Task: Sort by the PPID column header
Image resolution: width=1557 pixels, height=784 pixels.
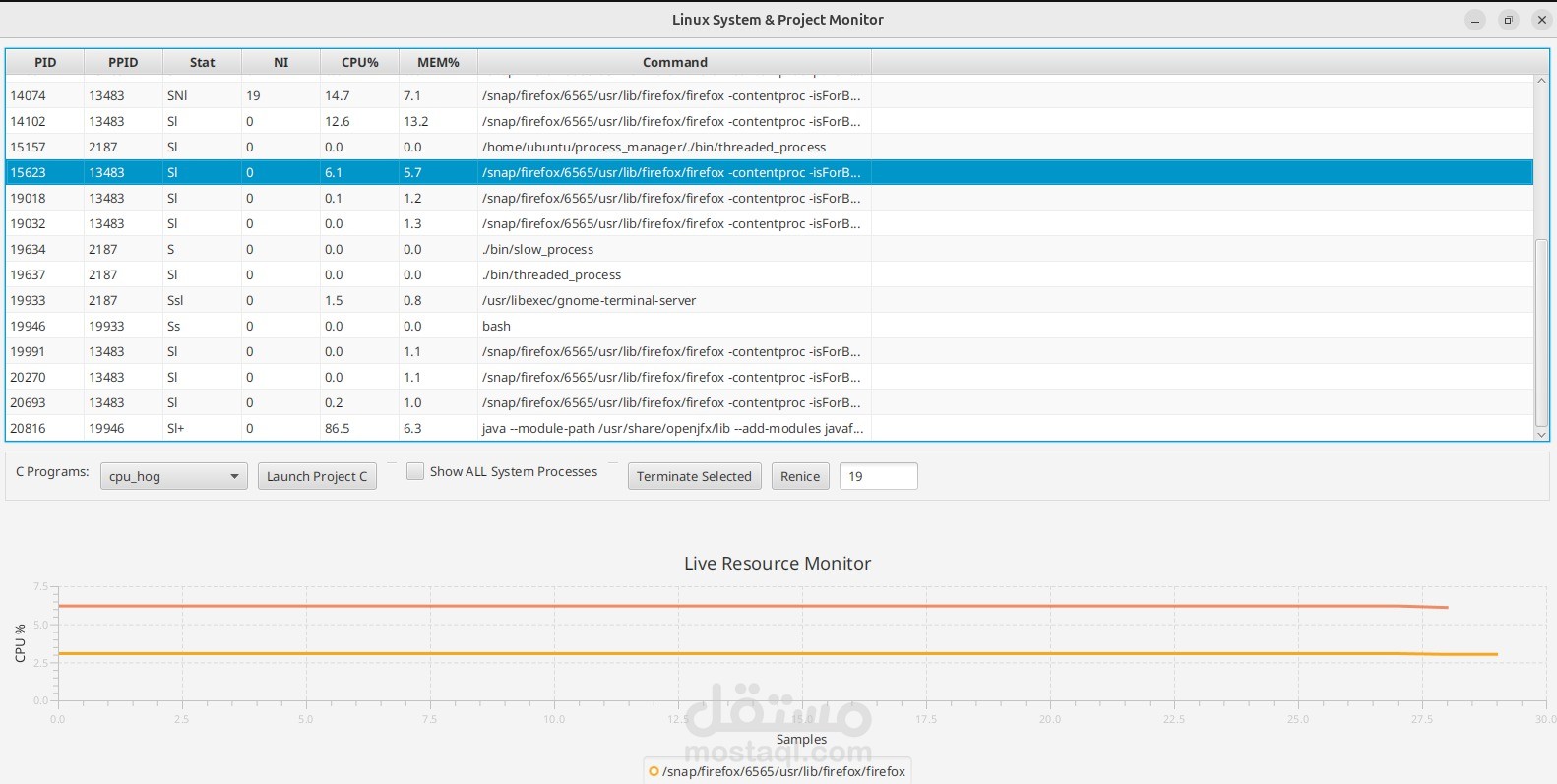Action: click(123, 62)
